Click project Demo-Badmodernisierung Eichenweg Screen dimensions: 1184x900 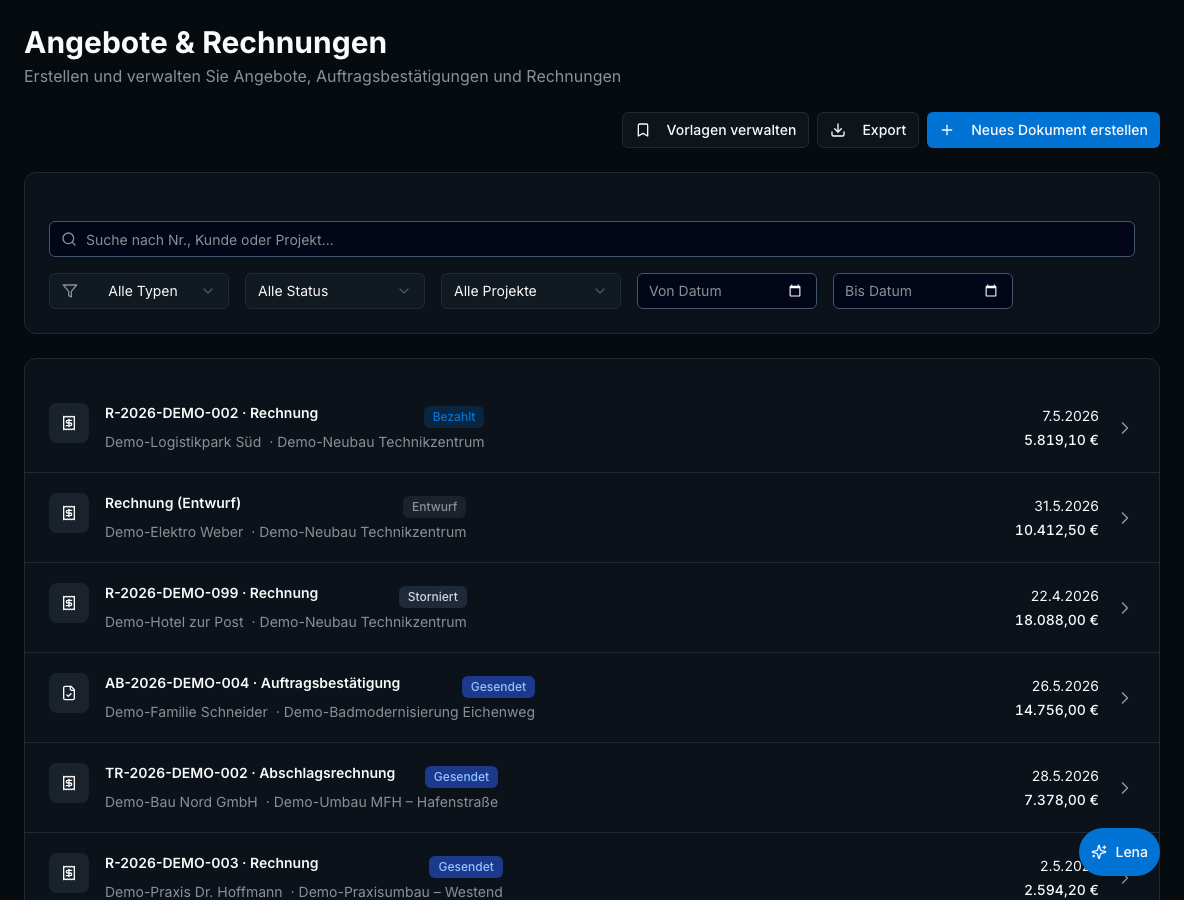[409, 712]
